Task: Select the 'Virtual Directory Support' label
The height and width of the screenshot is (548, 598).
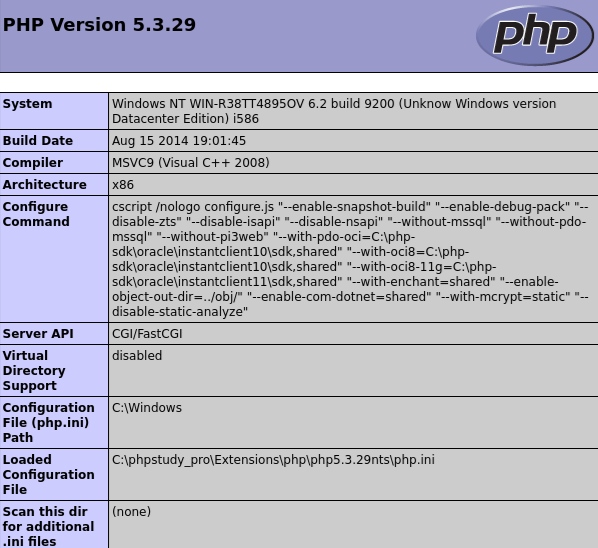Action: pos(34,370)
